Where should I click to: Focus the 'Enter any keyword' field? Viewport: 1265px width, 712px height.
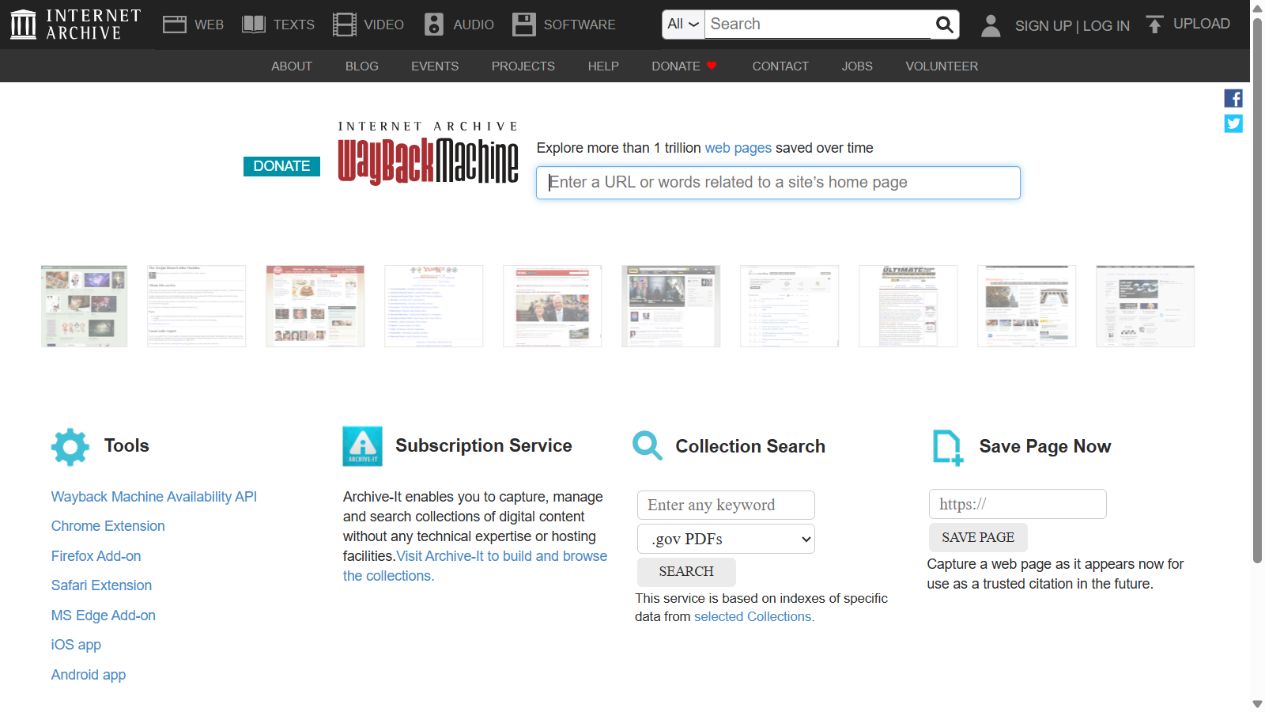[x=726, y=505]
